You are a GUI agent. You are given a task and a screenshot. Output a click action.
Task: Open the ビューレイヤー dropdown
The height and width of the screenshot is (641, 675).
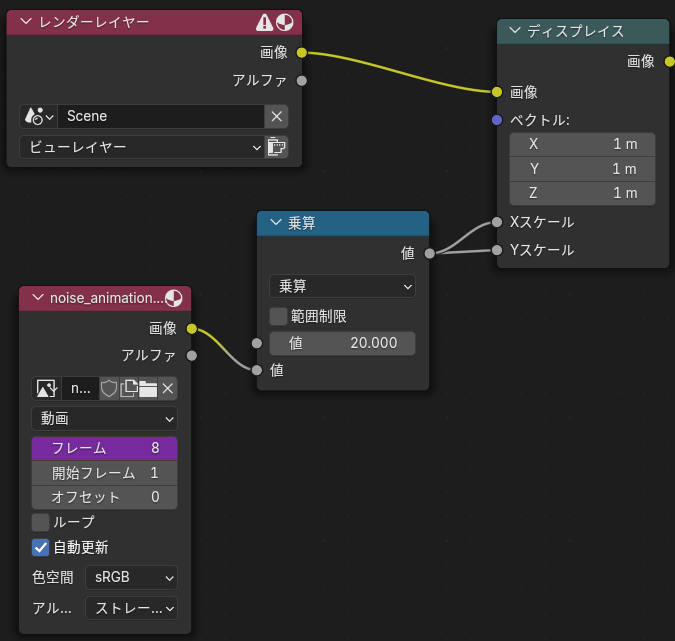coord(142,147)
